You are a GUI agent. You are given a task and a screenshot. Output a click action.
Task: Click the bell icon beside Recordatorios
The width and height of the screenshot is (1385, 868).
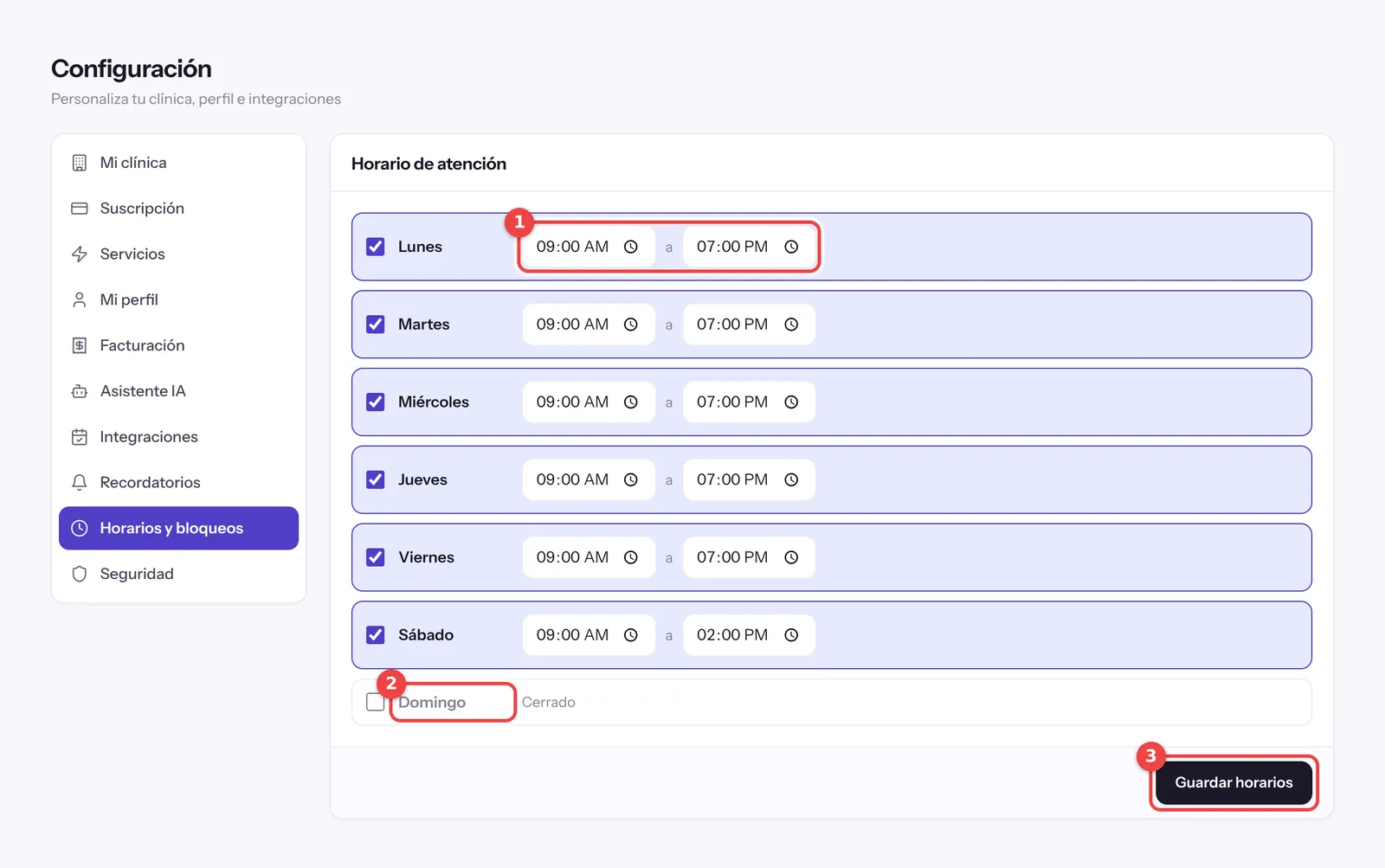point(80,482)
